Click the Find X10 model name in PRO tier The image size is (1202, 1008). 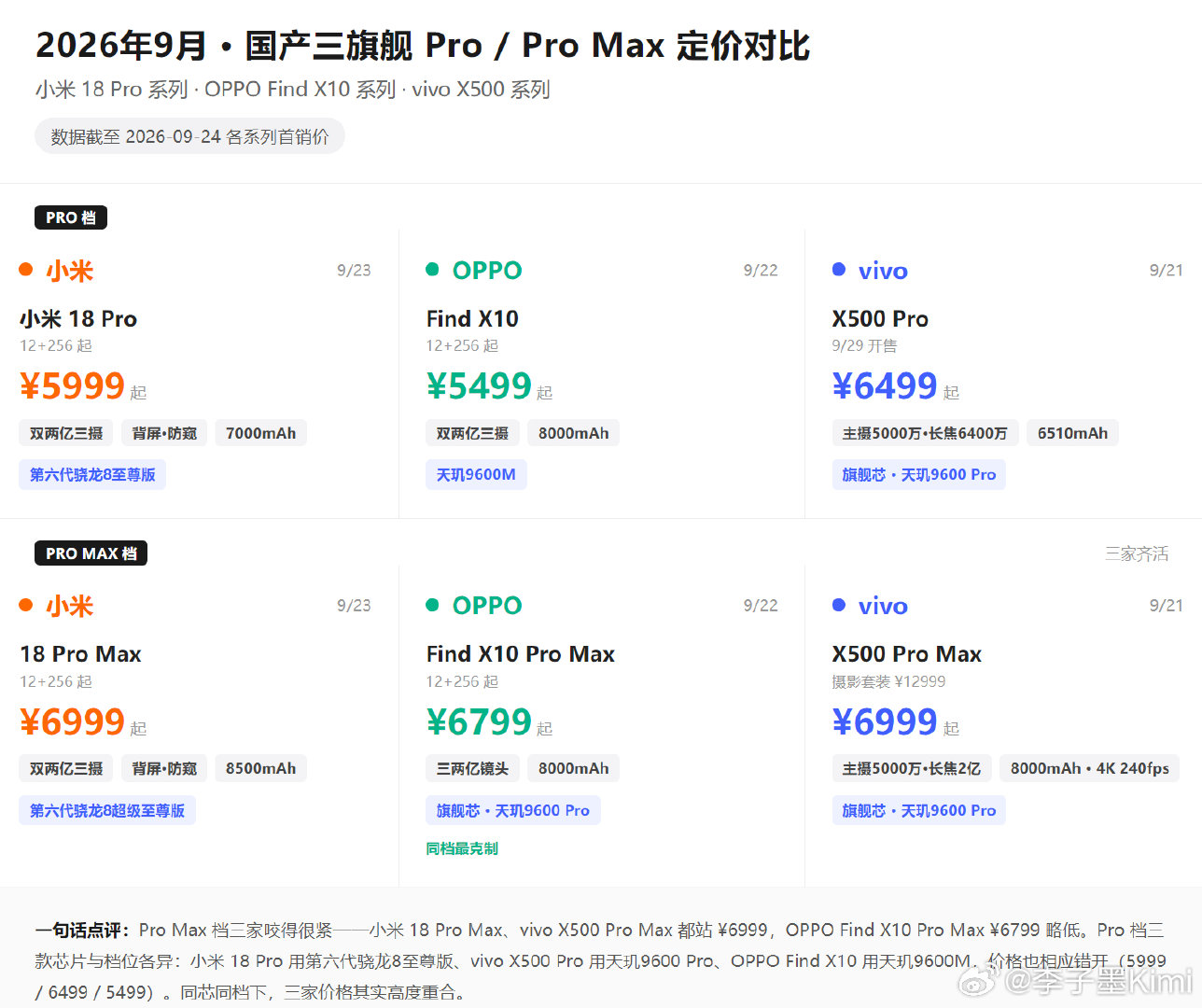472,319
